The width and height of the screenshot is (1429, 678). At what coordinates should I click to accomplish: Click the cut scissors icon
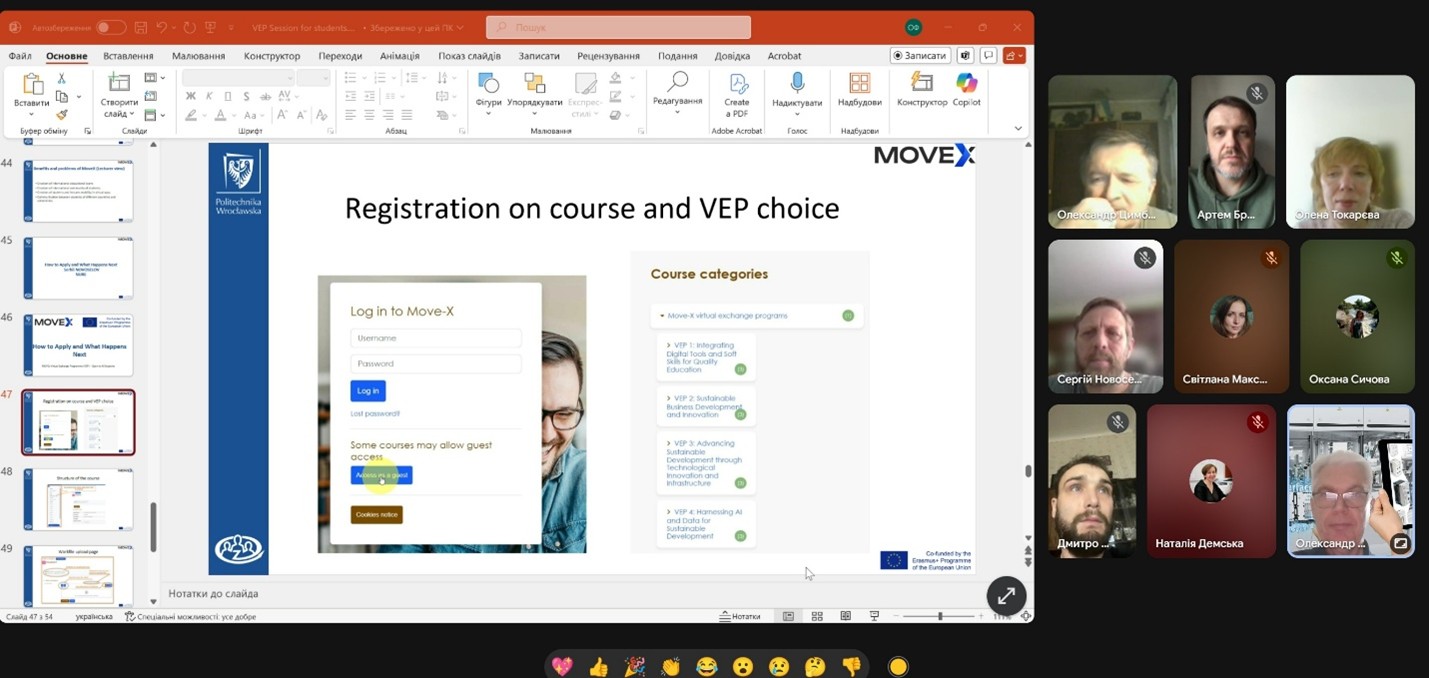[x=62, y=78]
